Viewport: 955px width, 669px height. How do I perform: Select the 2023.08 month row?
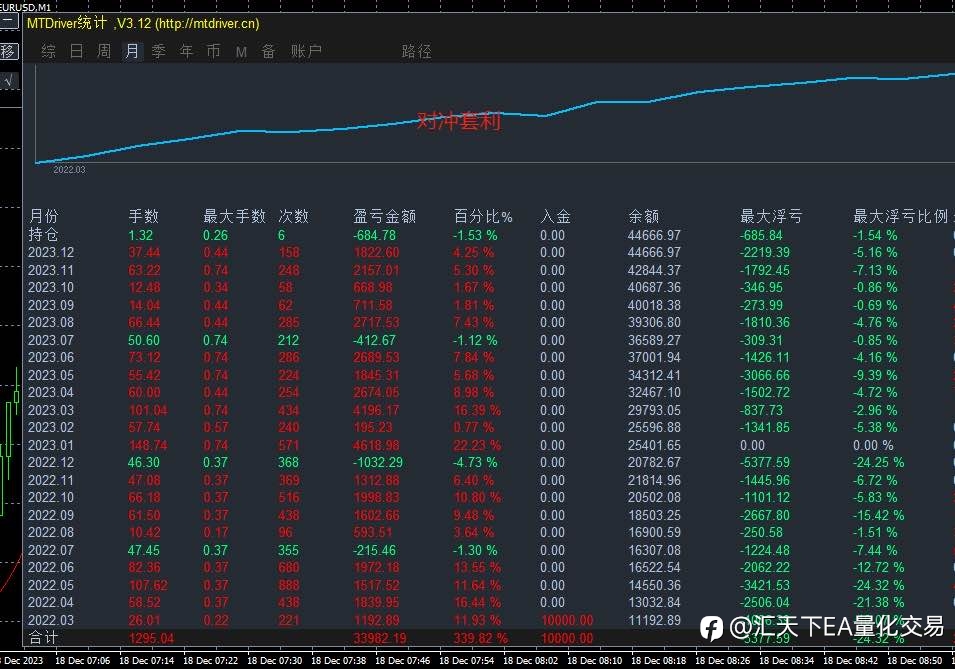[51, 322]
